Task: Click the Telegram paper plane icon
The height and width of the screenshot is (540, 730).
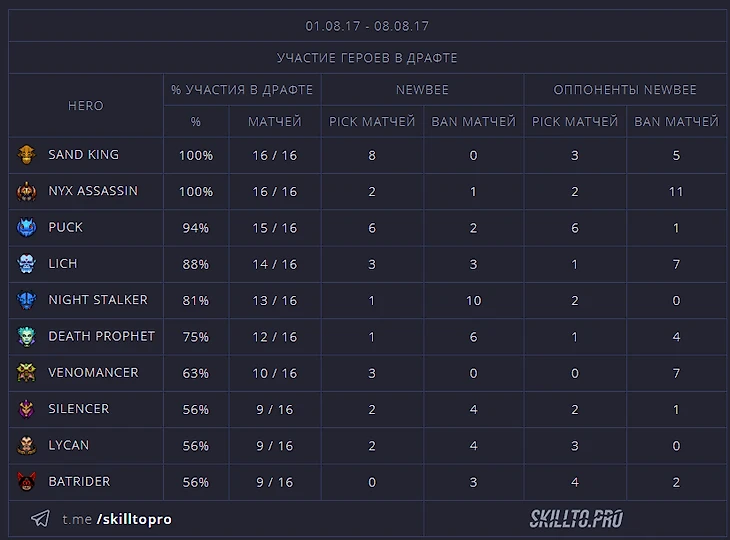Action: pyautogui.click(x=40, y=519)
